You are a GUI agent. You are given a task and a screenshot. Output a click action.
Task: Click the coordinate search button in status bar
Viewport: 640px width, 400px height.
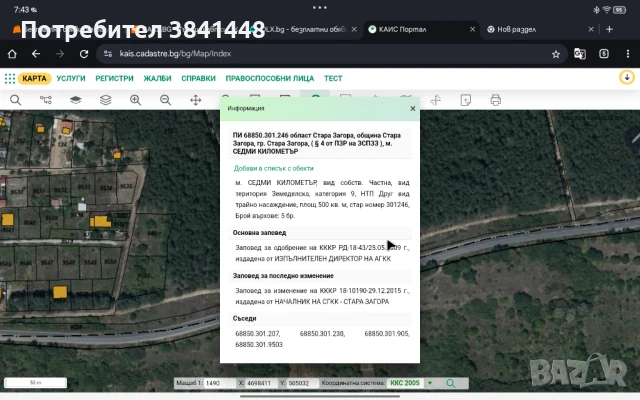(451, 383)
